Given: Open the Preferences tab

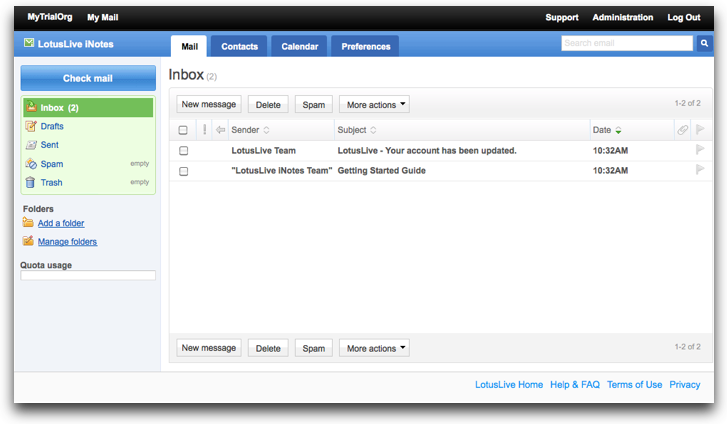Looking at the screenshot, I should 366,46.
